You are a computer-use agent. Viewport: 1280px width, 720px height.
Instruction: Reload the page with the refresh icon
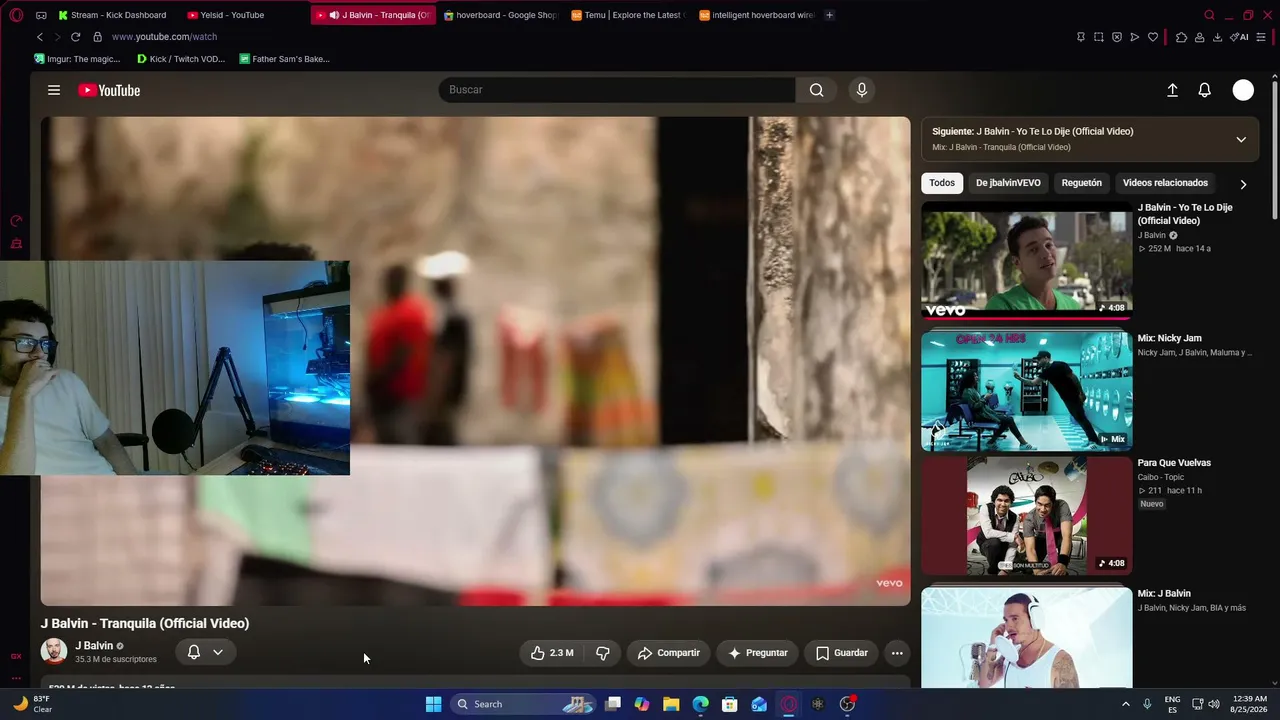75,37
